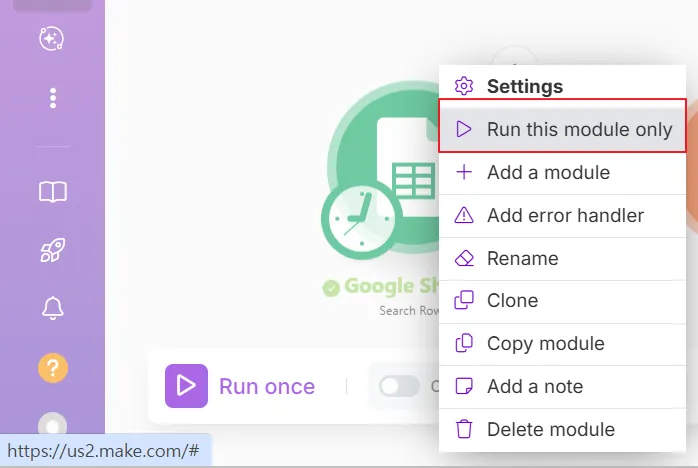Toggle the scenario scheduling switch

pos(399,386)
